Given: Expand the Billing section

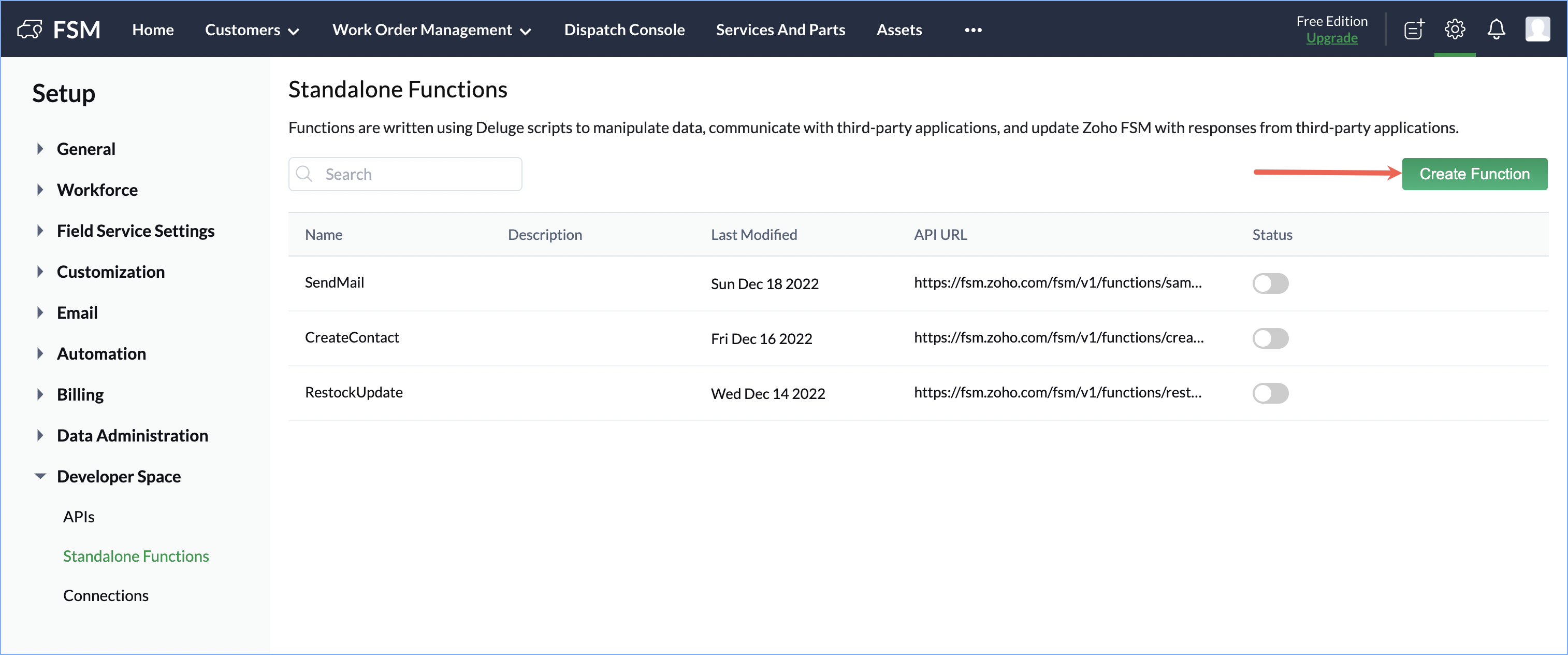Looking at the screenshot, I should [40, 394].
